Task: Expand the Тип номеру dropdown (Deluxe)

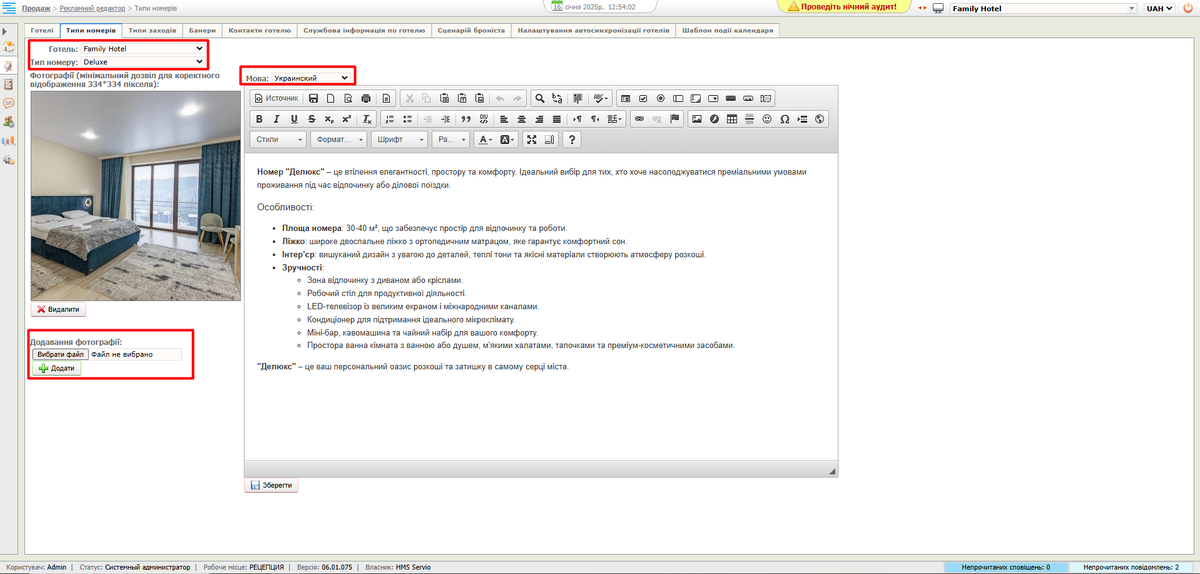Action: pyautogui.click(x=142, y=61)
